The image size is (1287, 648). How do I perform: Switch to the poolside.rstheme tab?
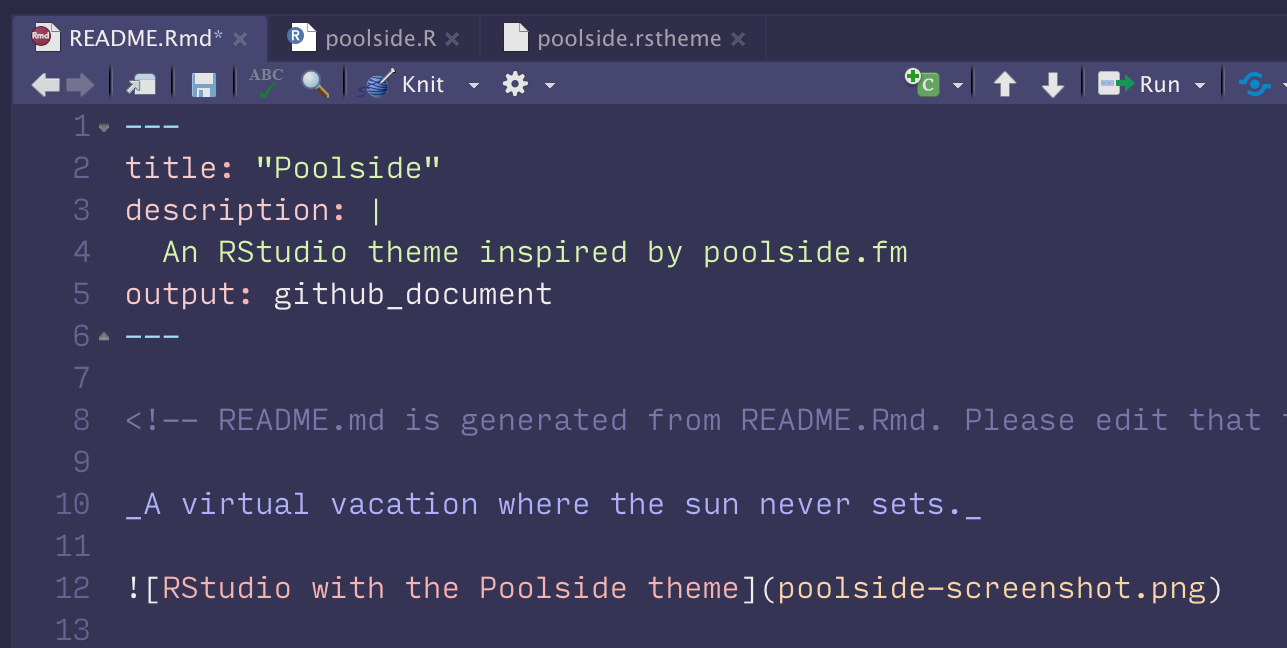[x=628, y=39]
